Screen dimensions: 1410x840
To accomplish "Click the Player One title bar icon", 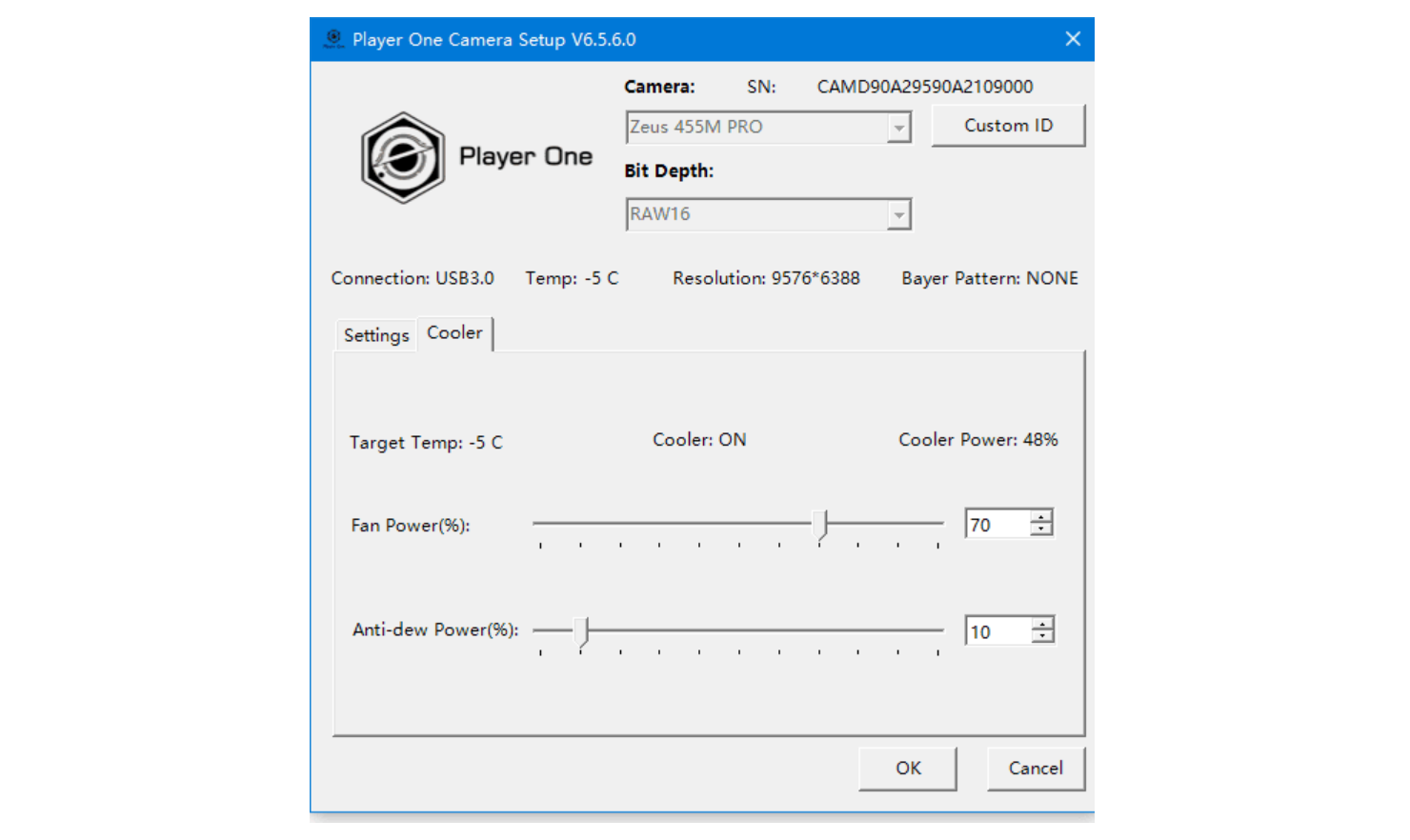I will tap(333, 39).
